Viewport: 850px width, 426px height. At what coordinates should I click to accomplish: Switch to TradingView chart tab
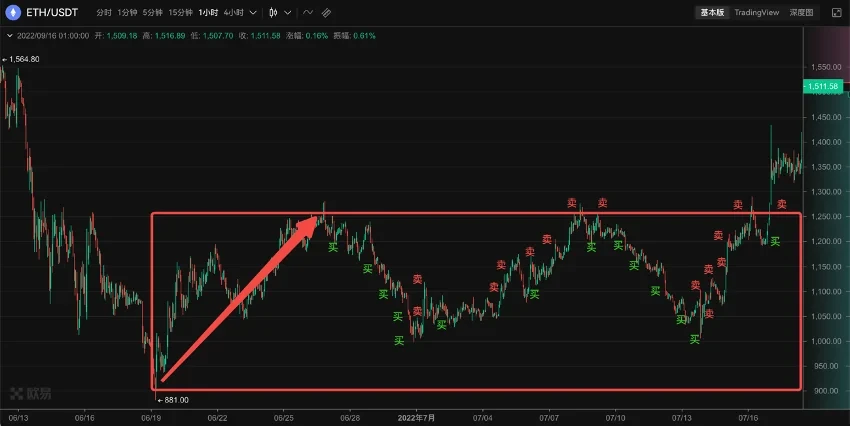pyautogui.click(x=755, y=13)
